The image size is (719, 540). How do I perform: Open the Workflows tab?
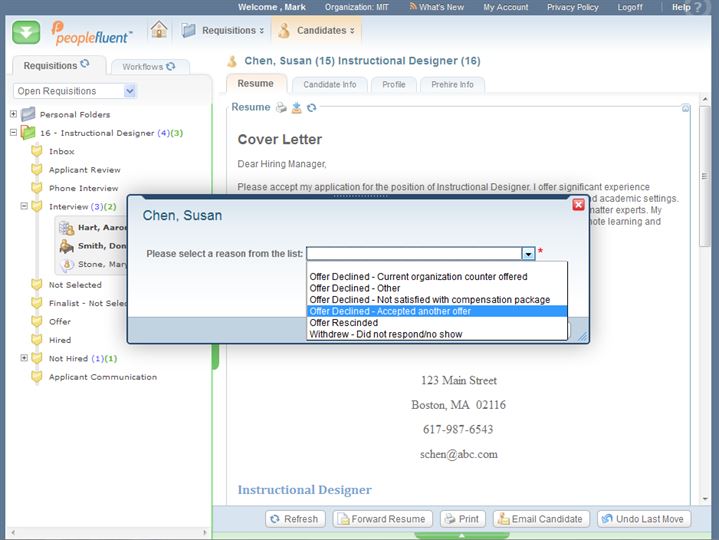tap(142, 67)
